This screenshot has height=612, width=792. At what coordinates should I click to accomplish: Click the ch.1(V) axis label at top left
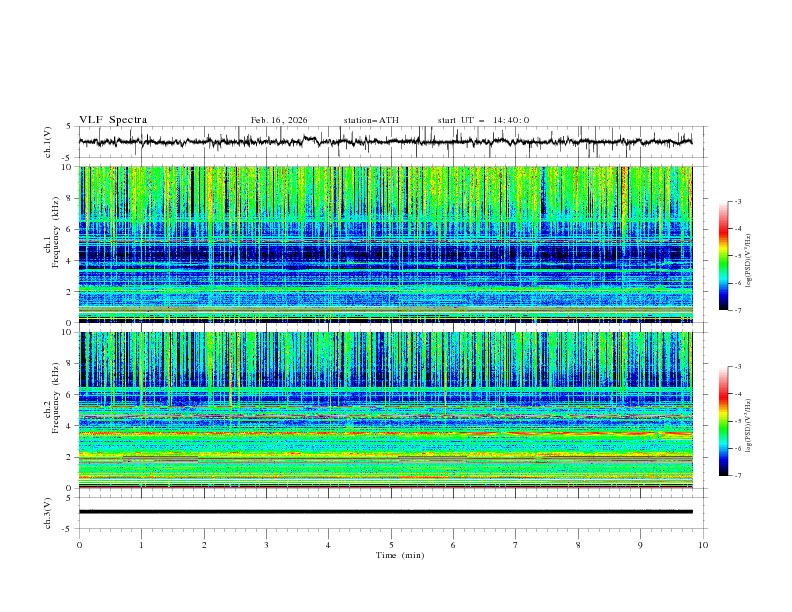pyautogui.click(x=47, y=142)
